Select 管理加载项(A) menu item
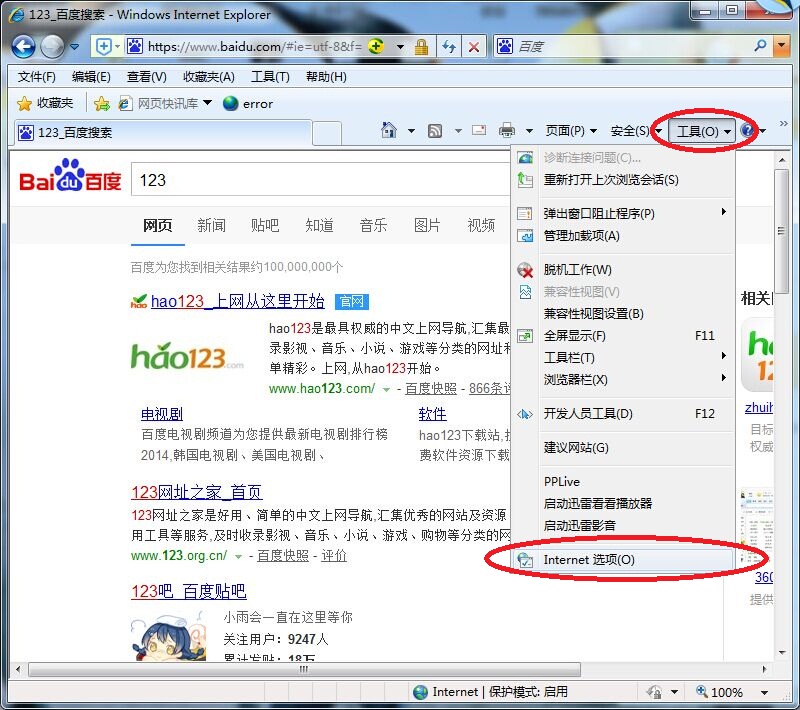The width and height of the screenshot is (800, 710). tap(623, 236)
